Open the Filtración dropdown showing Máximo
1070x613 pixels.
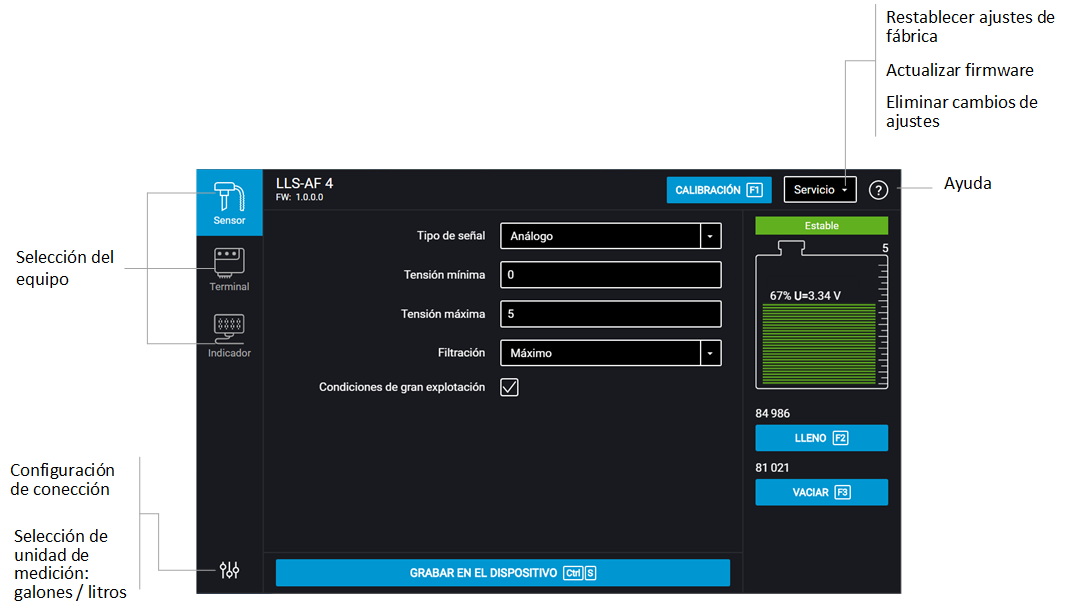610,352
